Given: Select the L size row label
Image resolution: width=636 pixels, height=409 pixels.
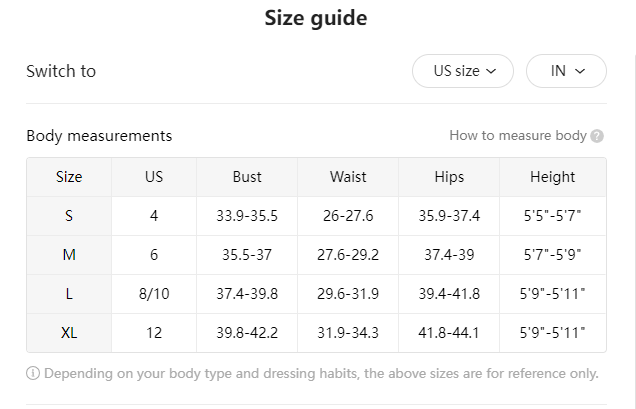Looking at the screenshot, I should click(69, 294).
